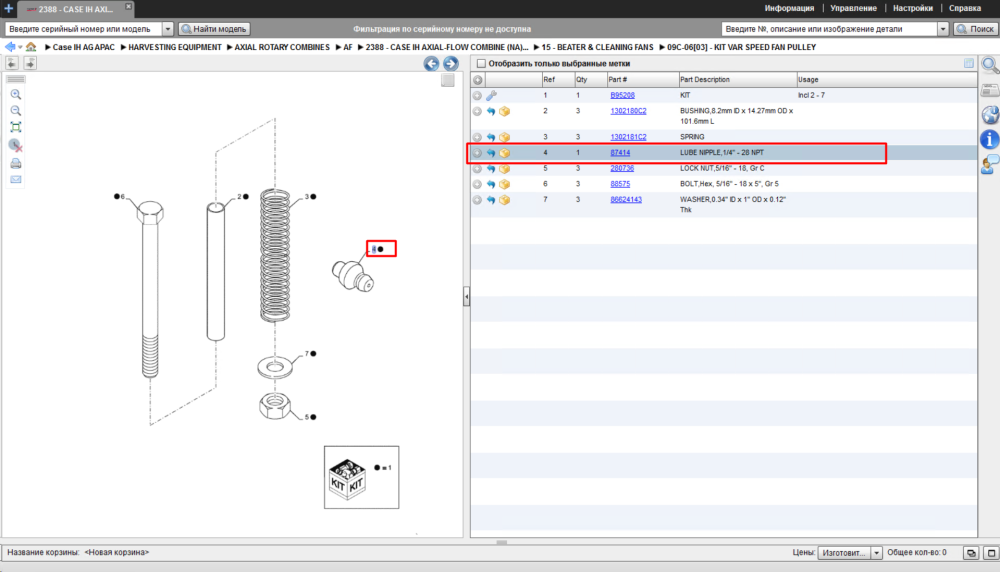Open the blue information icon in sidebar
The height and width of the screenshot is (572, 1000).
[989, 139]
